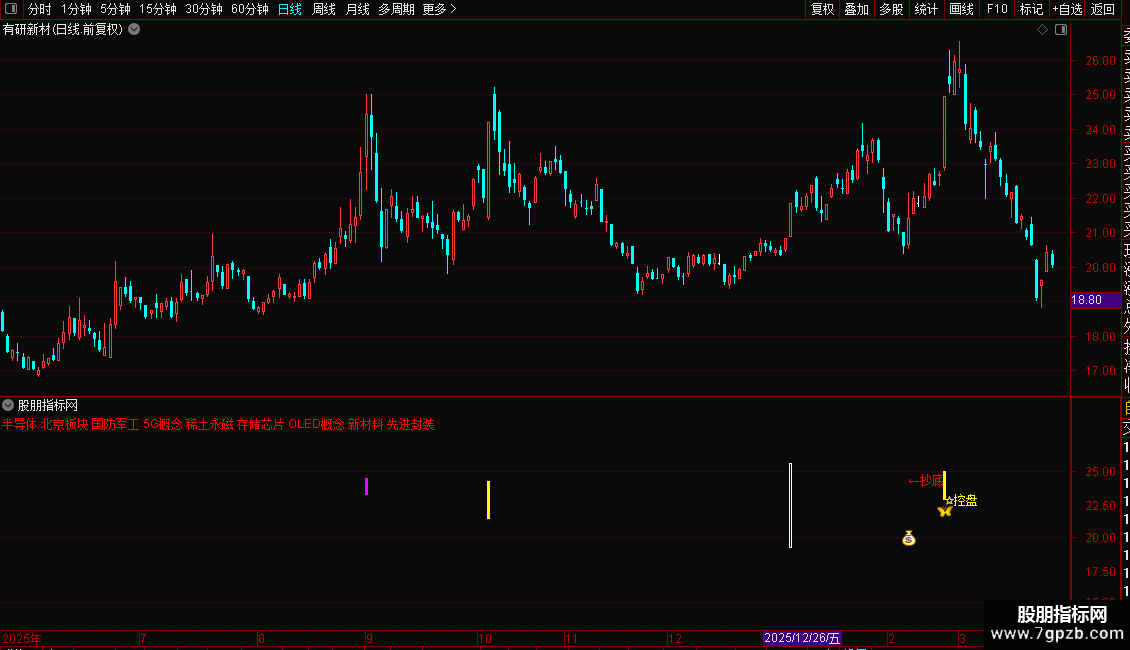Viewport: 1130px width, 650px height.
Task: Open the 多股 multi-stock view
Action: (891, 9)
